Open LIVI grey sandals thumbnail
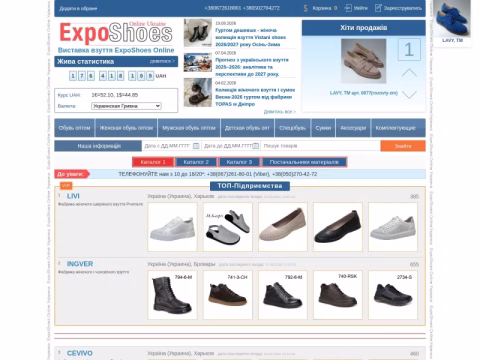480x360 pixels. click(228, 227)
